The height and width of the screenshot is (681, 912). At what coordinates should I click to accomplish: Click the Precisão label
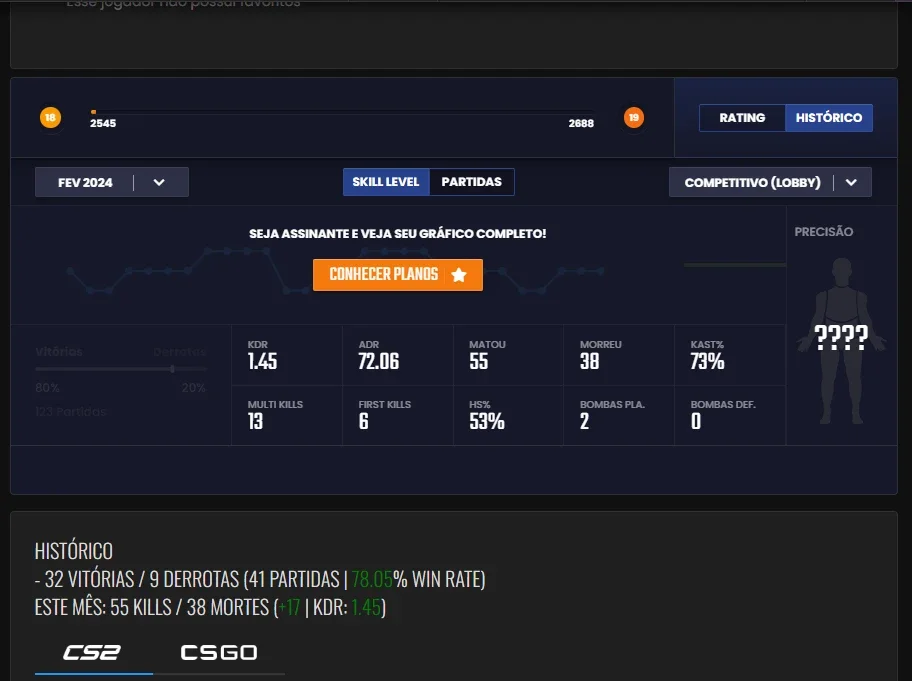(x=824, y=231)
